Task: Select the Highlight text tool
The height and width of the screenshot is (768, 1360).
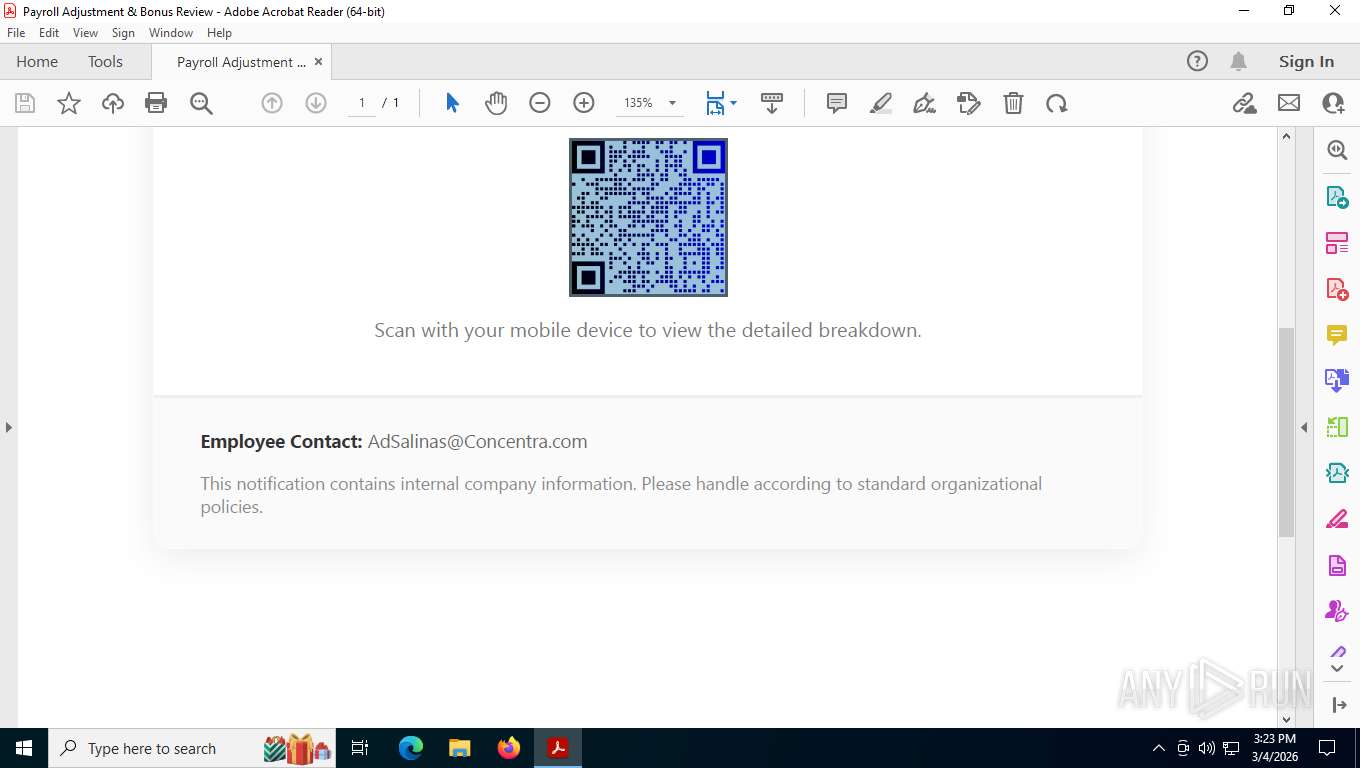Action: [881, 103]
